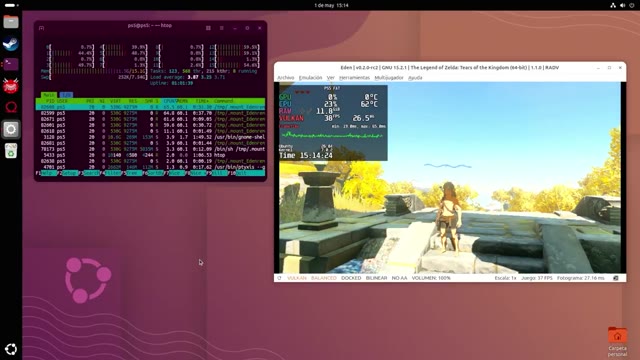The height and width of the screenshot is (360, 640).
Task: Open the Terminal icon in the dock
Action: click(x=11, y=64)
